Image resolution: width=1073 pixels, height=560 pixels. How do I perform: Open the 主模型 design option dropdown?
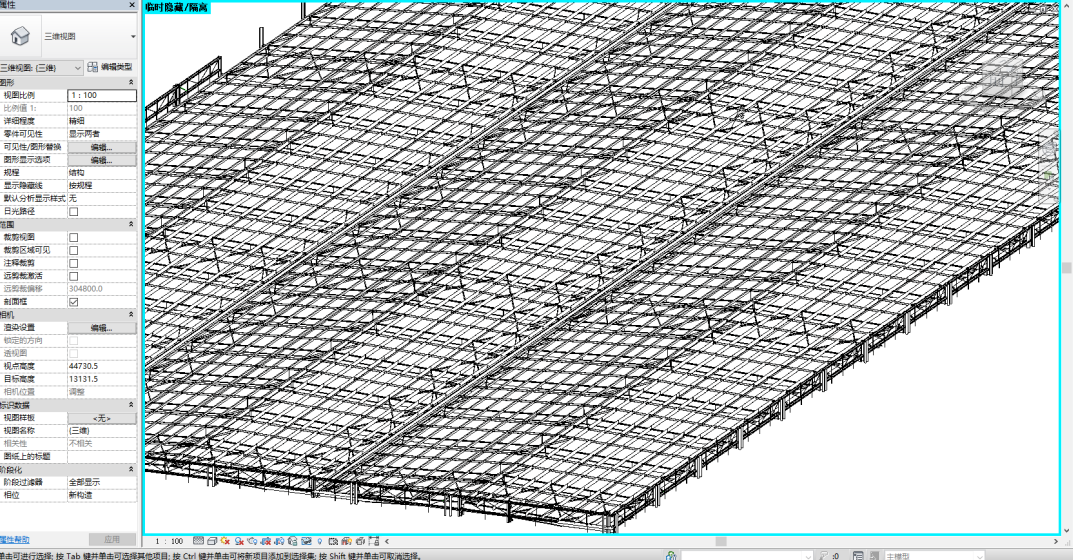(934, 555)
